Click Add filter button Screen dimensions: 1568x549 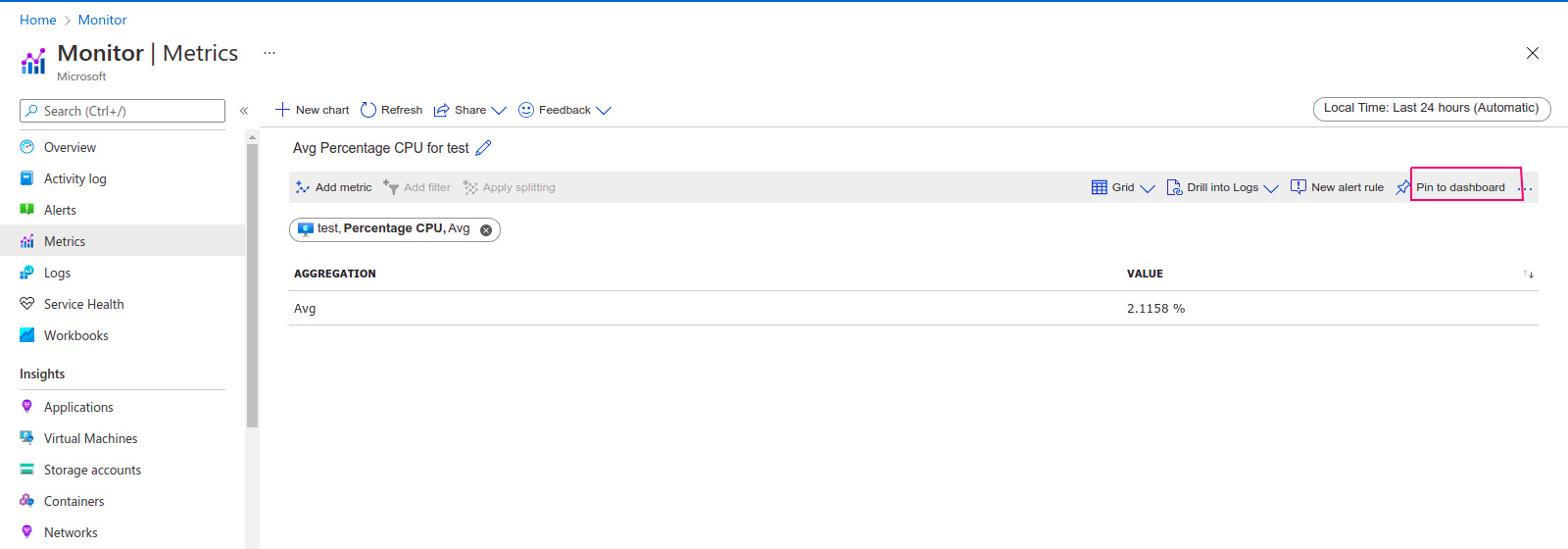tap(417, 187)
